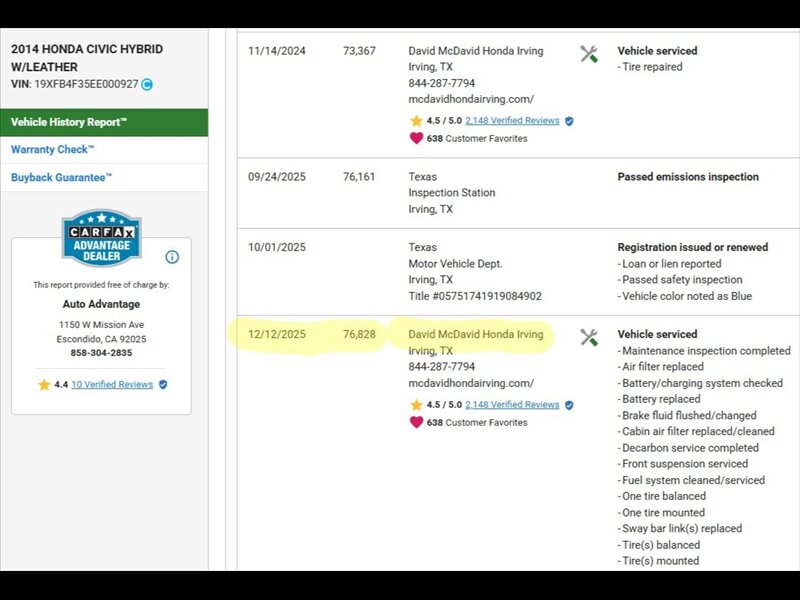Visit mcdavidhondairving.com from the 12/12/2025 record
This screenshot has height=600, width=800.
[x=471, y=383]
